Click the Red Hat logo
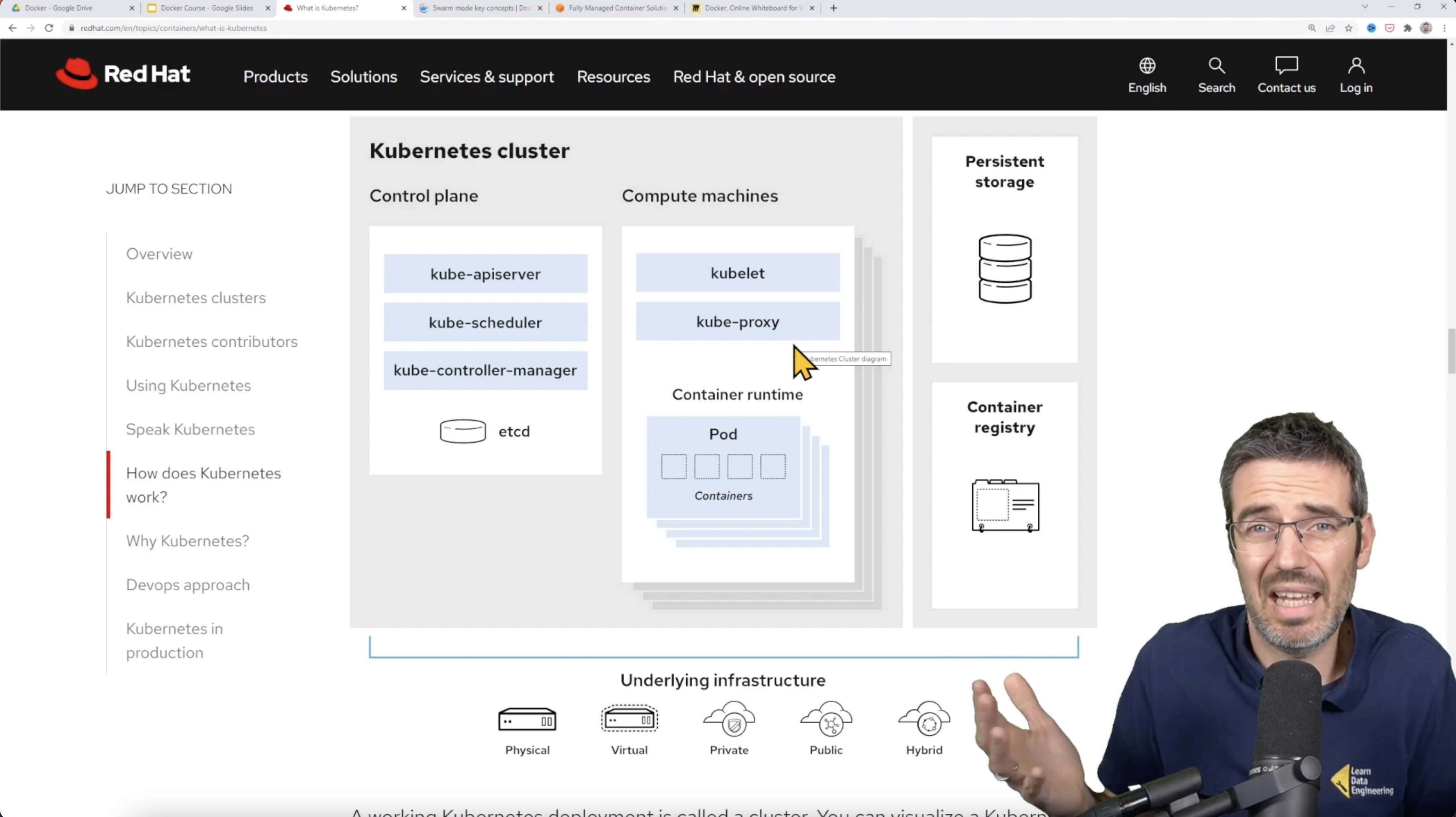Screen dimensions: 1456x817 tap(123, 74)
